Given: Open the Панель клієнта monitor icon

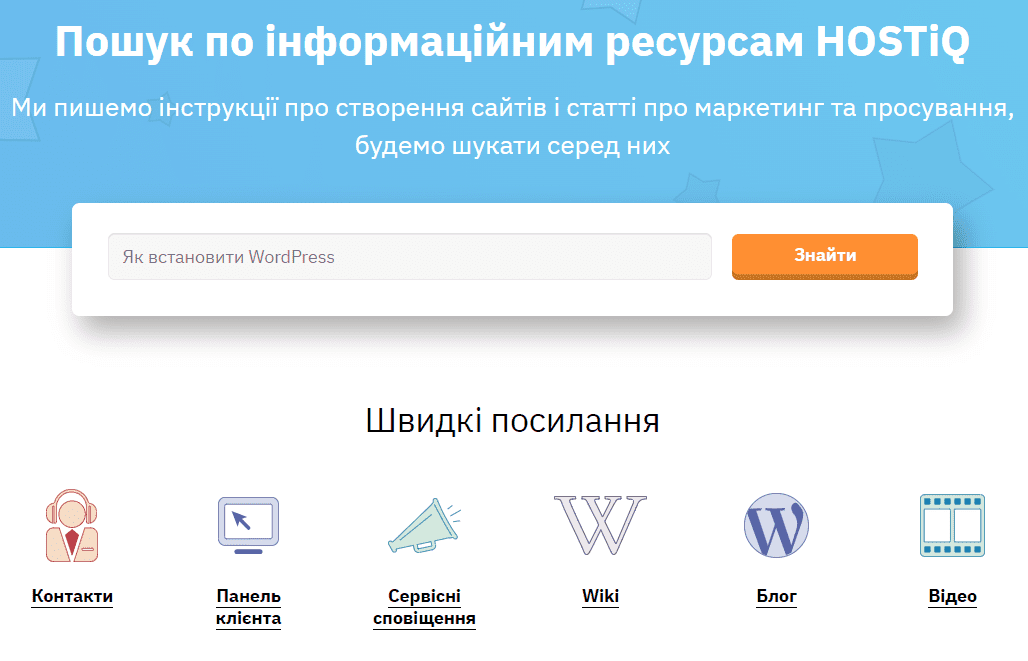Looking at the screenshot, I should point(248,526).
